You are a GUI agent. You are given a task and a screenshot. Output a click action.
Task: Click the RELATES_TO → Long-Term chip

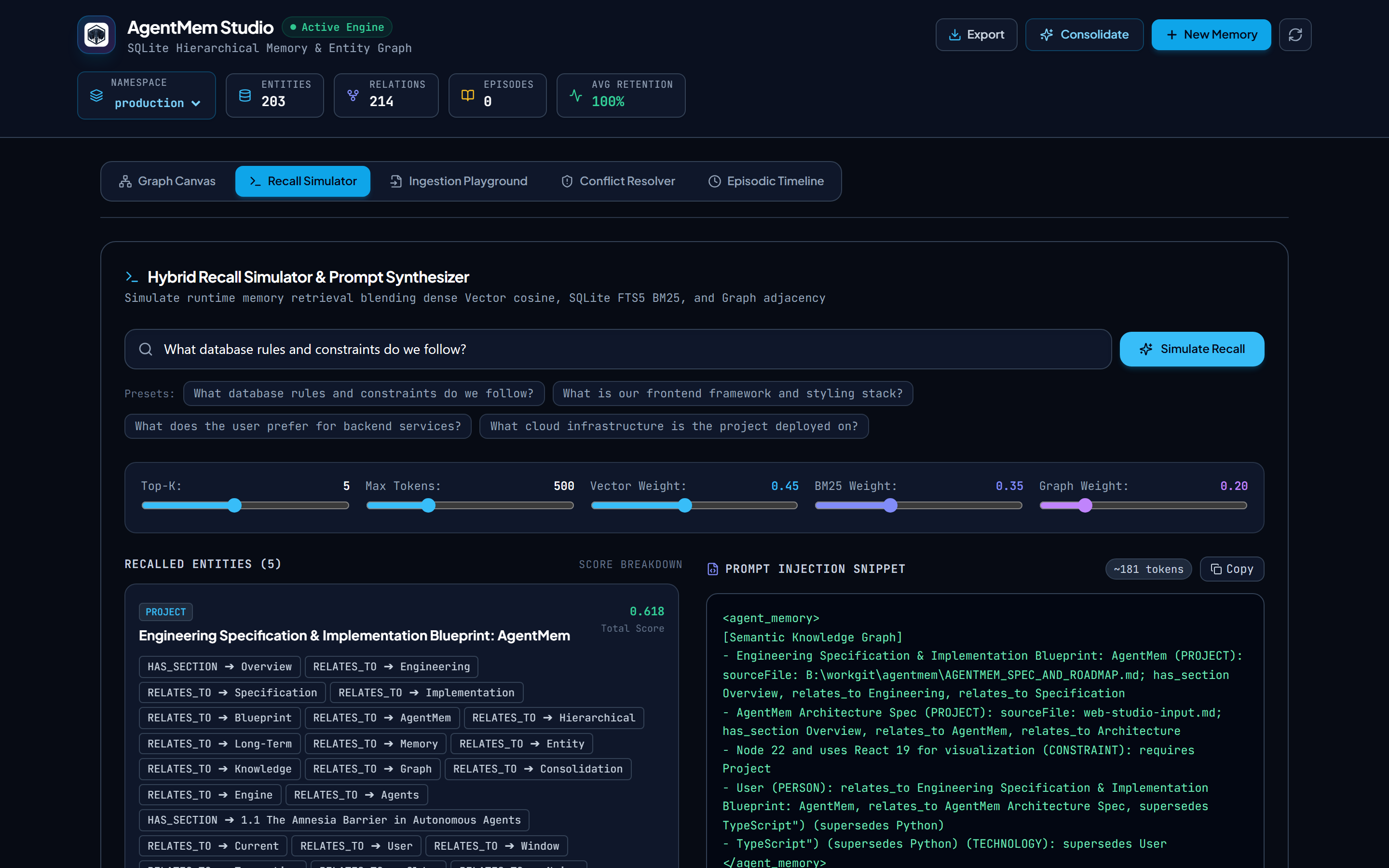[x=219, y=744]
